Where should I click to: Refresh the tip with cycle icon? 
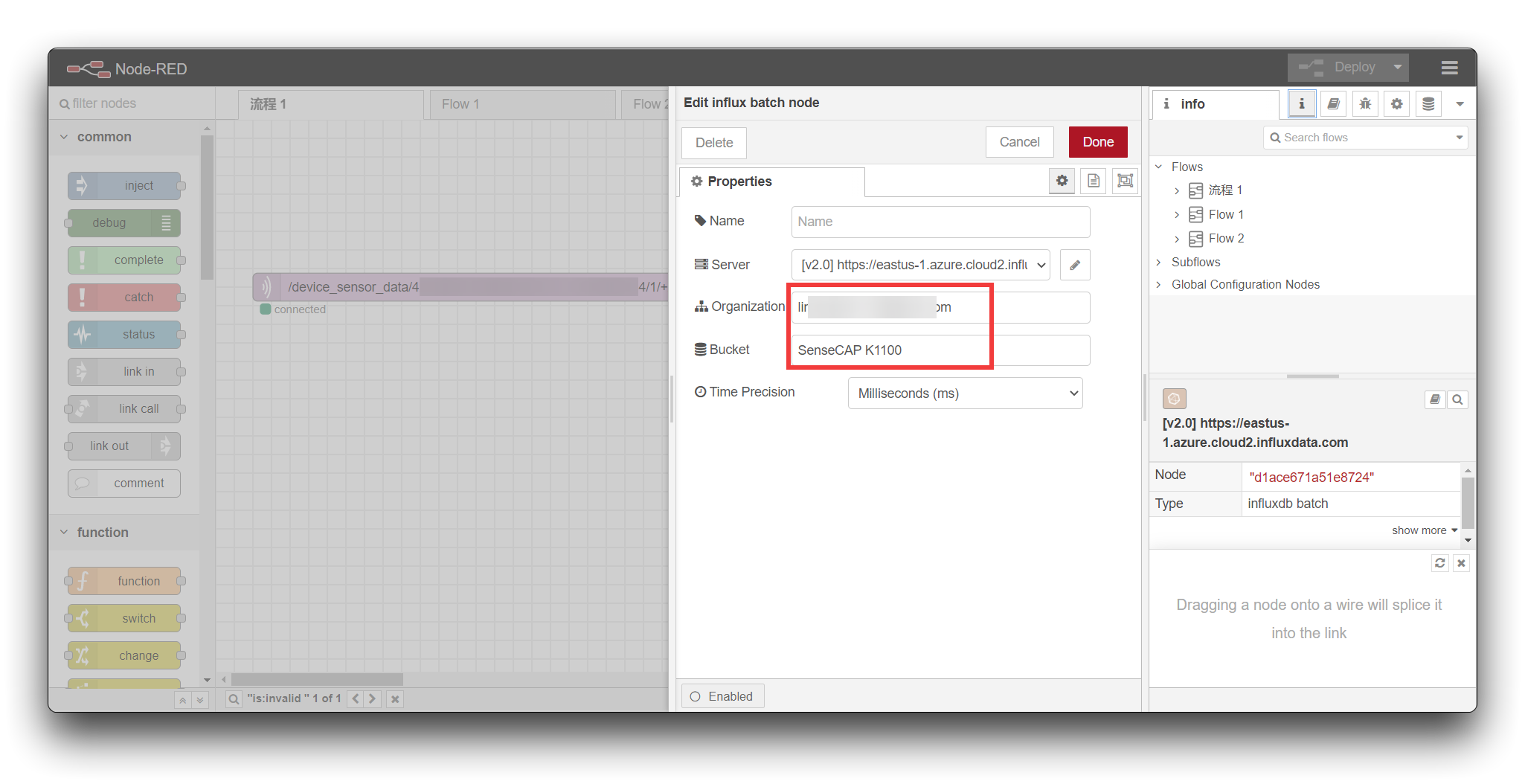[x=1440, y=563]
